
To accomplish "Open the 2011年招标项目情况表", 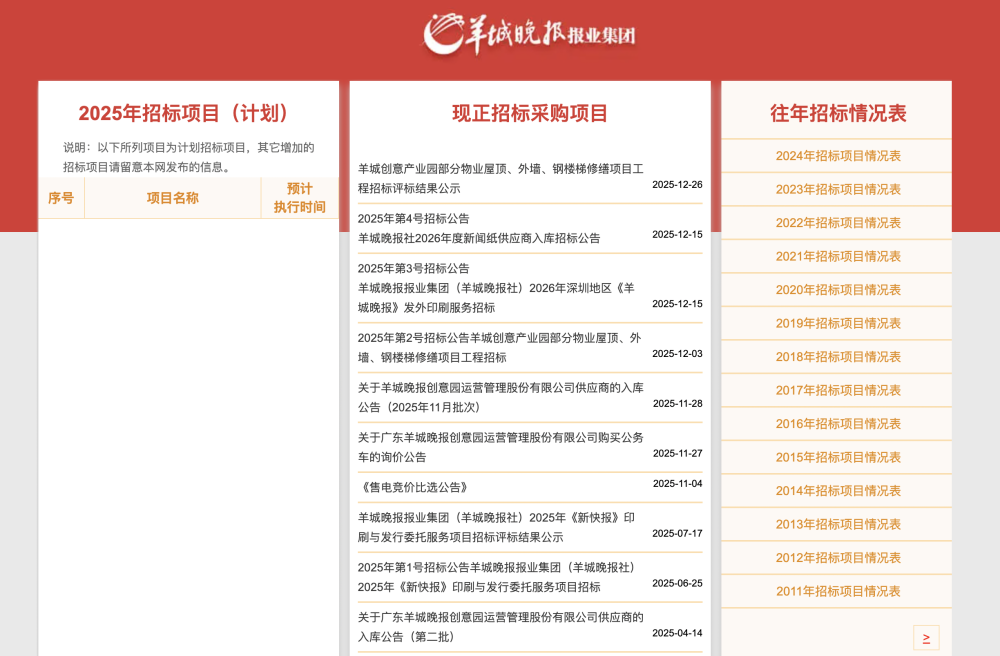I will [x=838, y=591].
